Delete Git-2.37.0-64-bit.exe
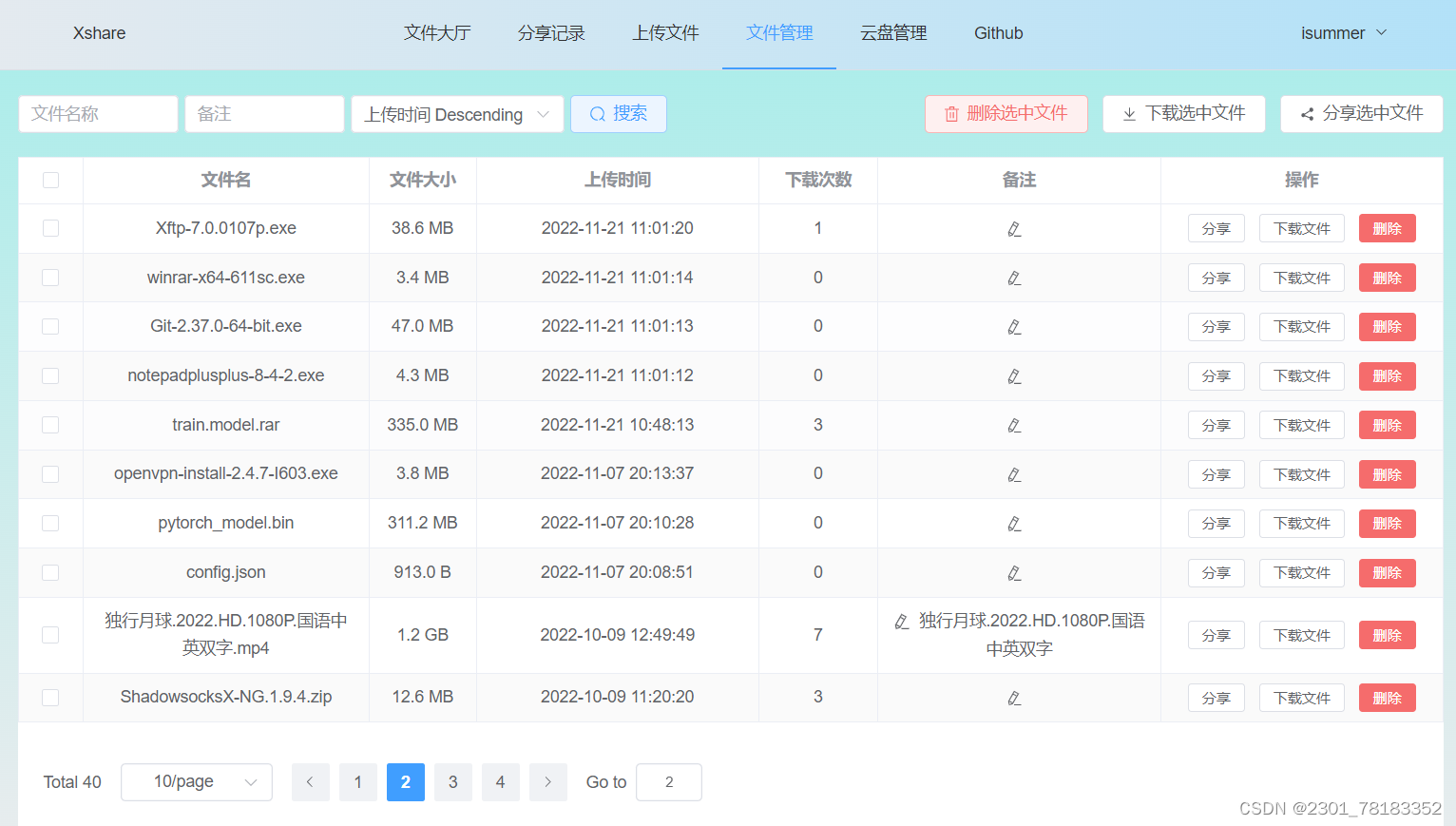This screenshot has height=826, width=1456. (1388, 327)
